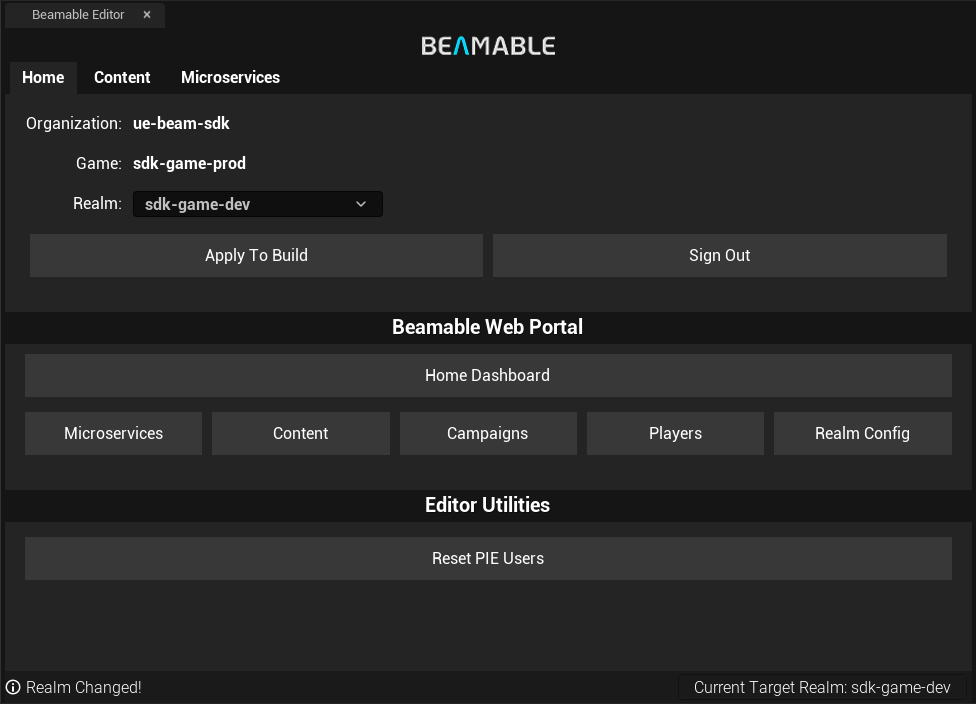
Task: Open the Realm Config portal page
Action: (863, 433)
